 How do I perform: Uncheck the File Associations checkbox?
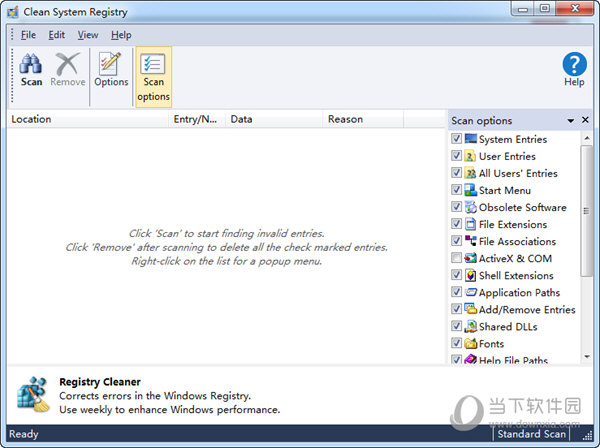(x=456, y=241)
